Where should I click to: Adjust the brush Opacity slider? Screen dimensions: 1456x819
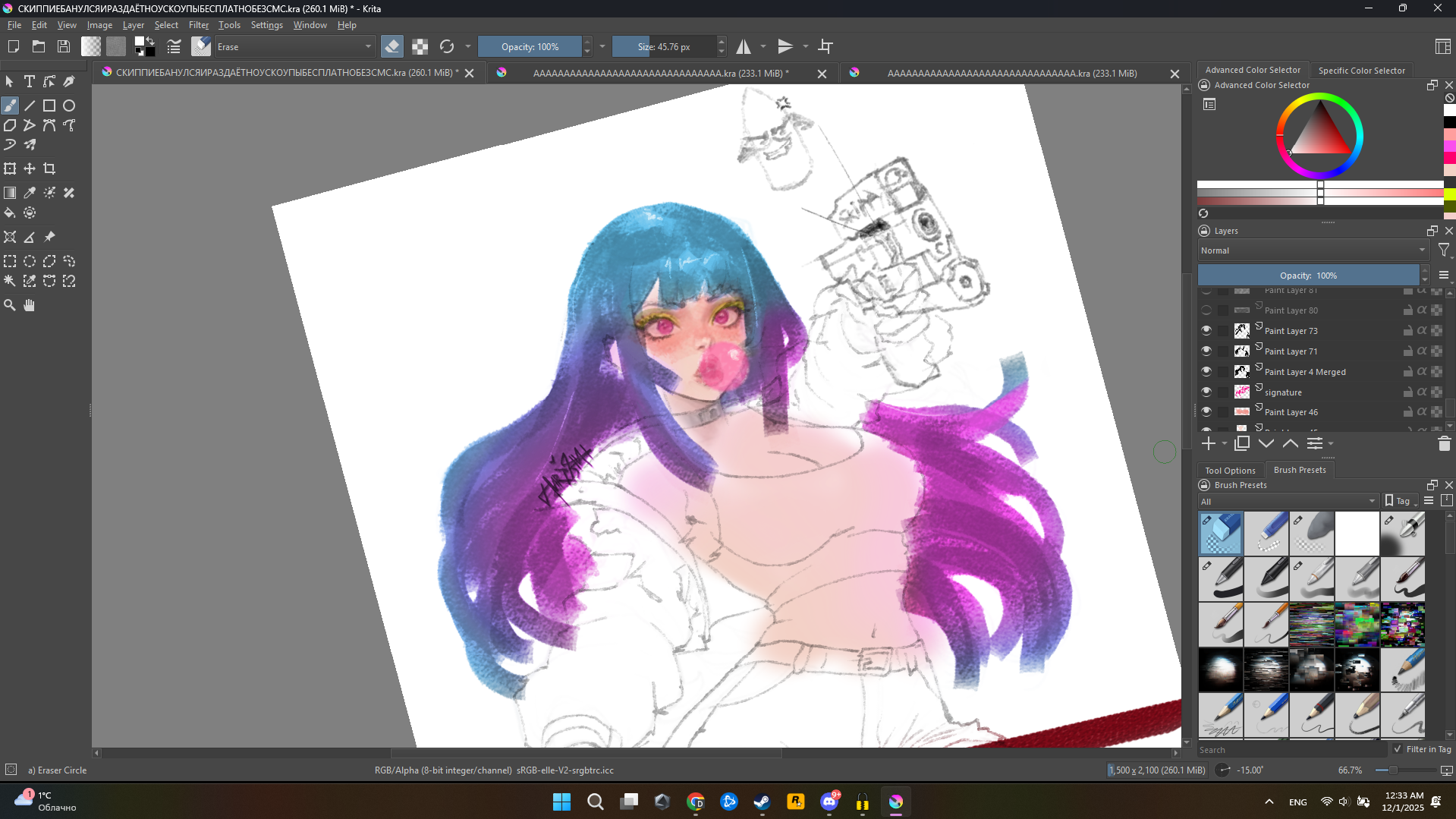530,46
